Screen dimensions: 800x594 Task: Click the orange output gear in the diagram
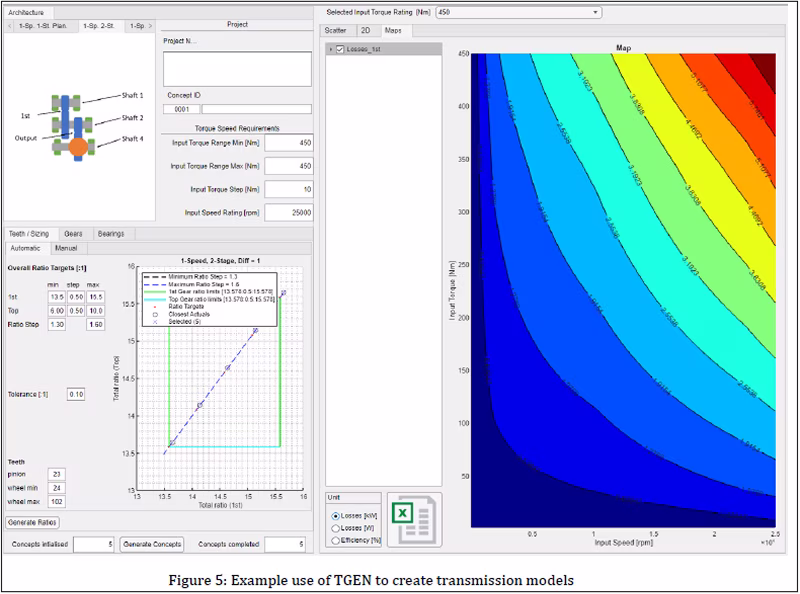(x=78, y=147)
